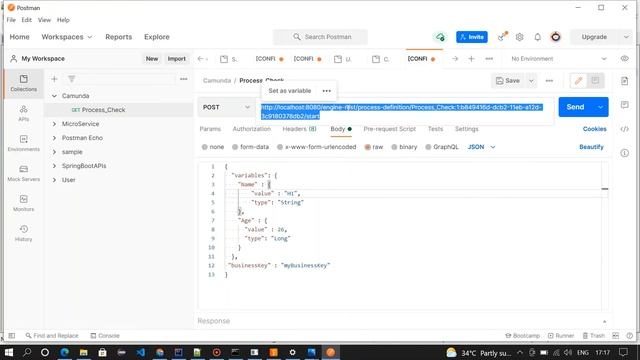
Task: Open the No Environment dropdown
Action: tap(558, 59)
